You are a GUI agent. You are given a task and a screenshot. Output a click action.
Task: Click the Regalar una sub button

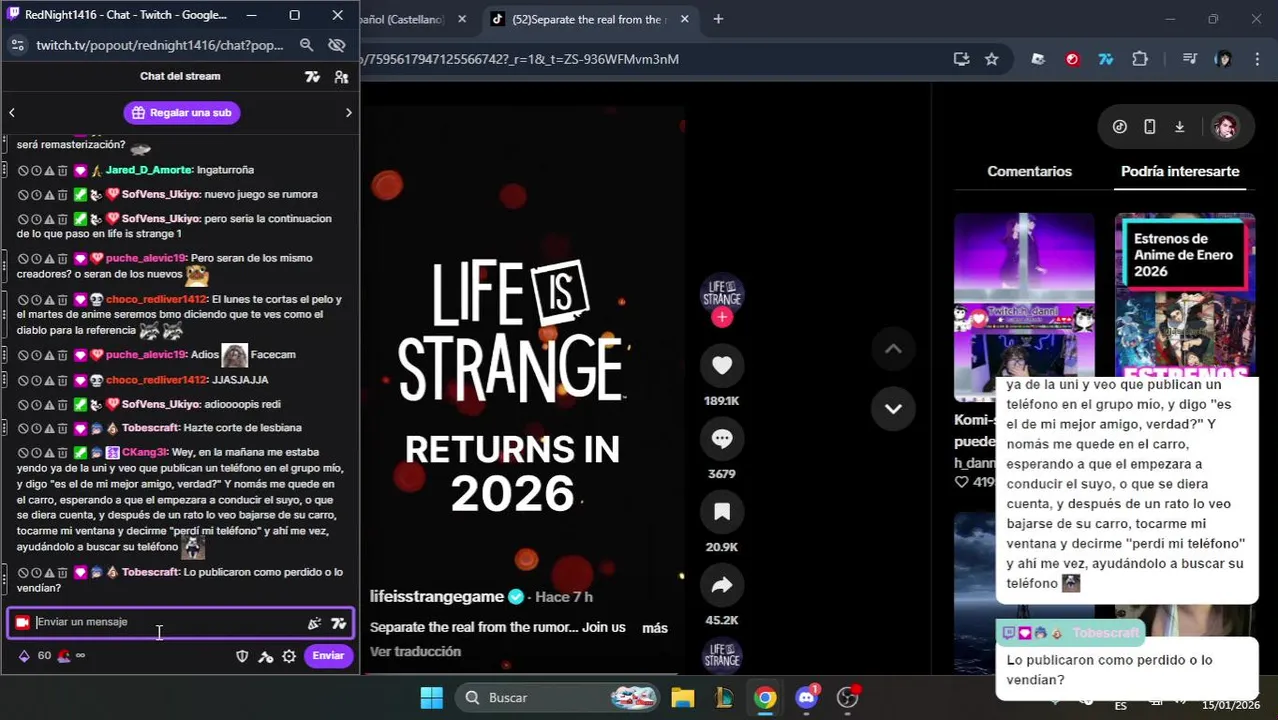pyautogui.click(x=181, y=113)
